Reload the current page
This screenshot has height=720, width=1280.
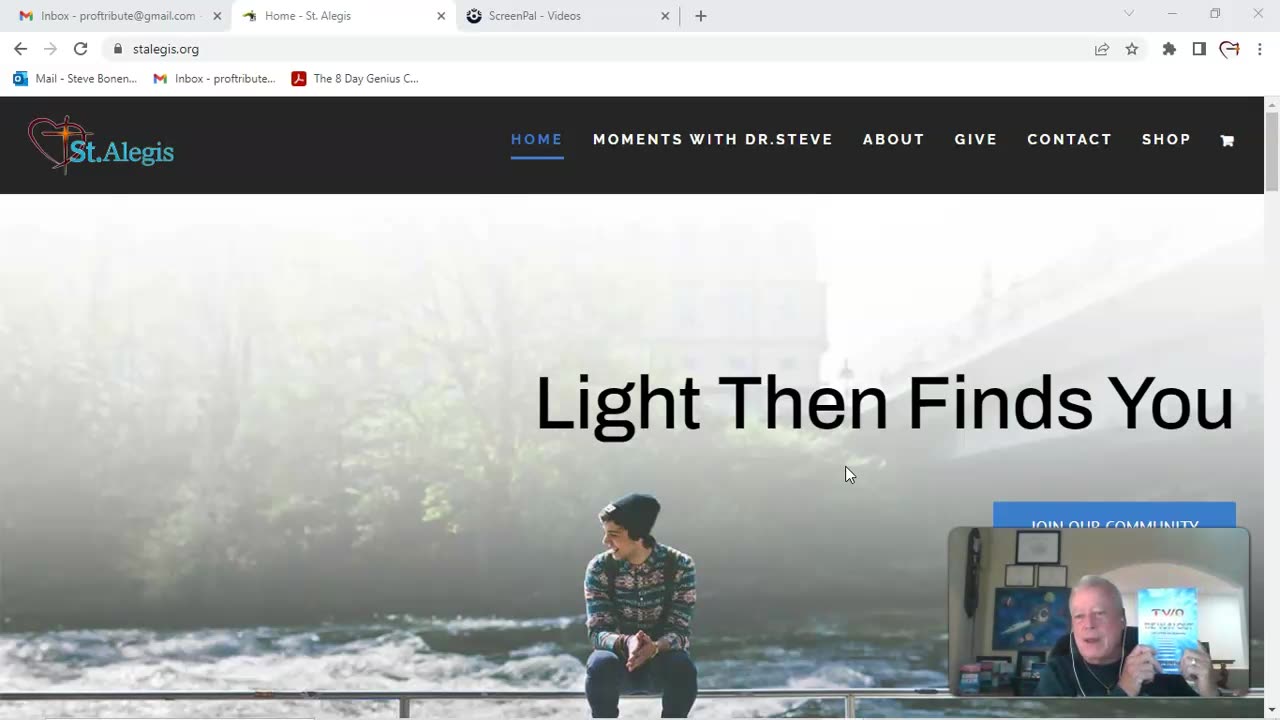(81, 49)
